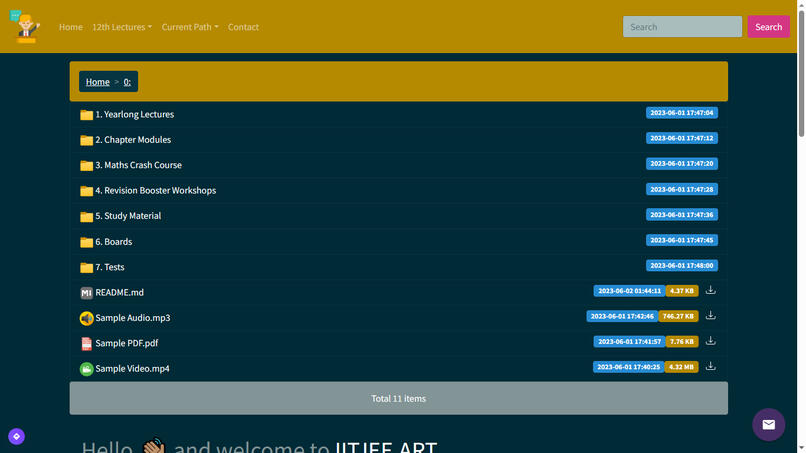
Task: Click the site logo mascot icon
Action: pyautogui.click(x=25, y=27)
